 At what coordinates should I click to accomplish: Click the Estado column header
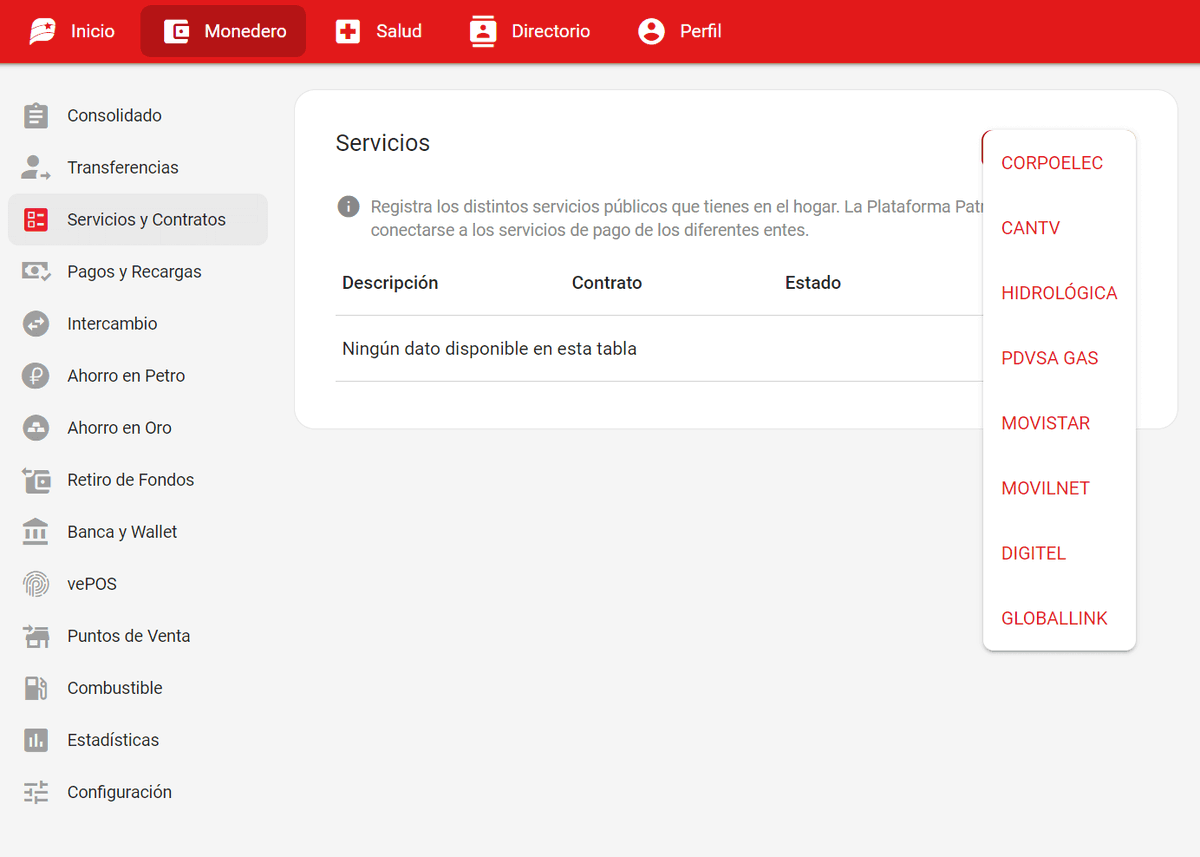(813, 283)
